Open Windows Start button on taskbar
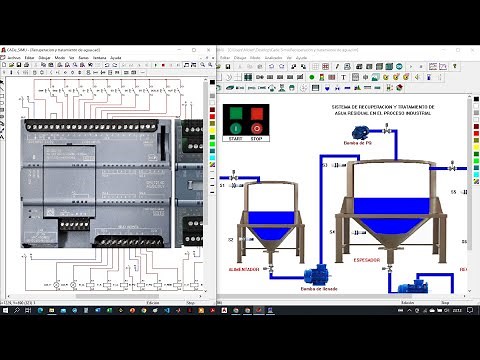Image resolution: width=480 pixels, height=360 pixels. [5, 310]
